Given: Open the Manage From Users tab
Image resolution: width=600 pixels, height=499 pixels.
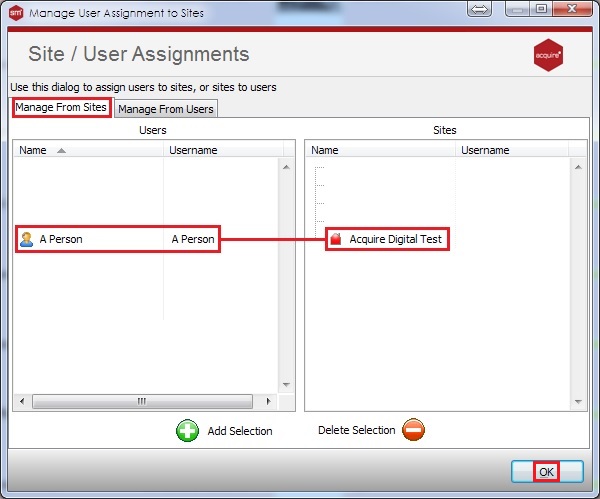Looking at the screenshot, I should tap(166, 109).
